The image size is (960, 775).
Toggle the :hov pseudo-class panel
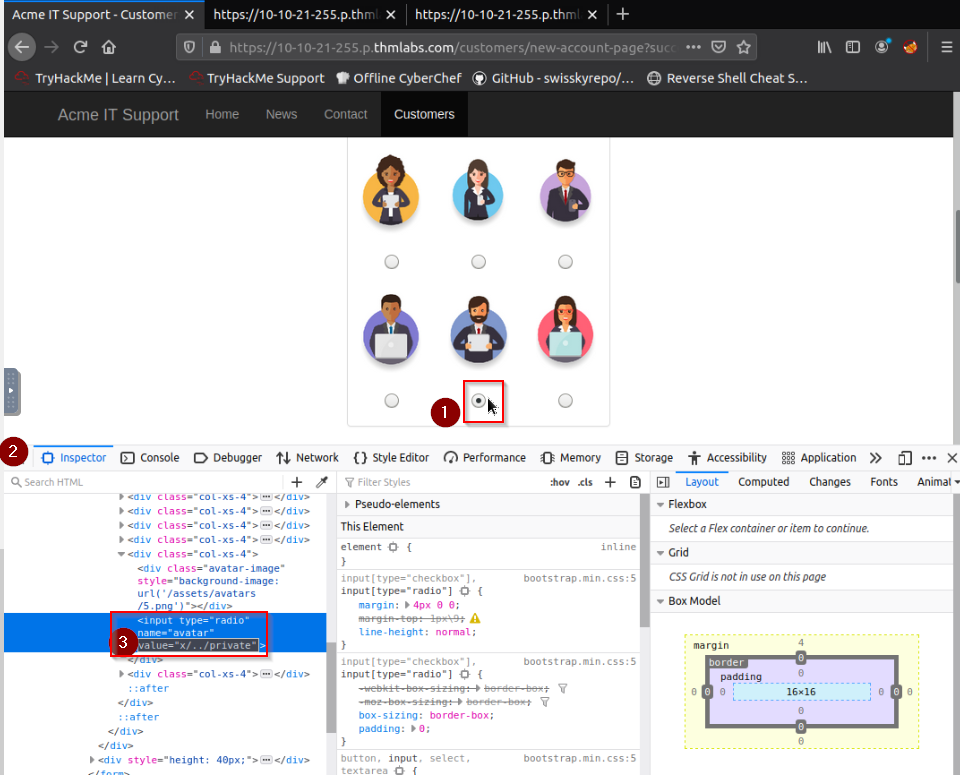click(x=560, y=482)
